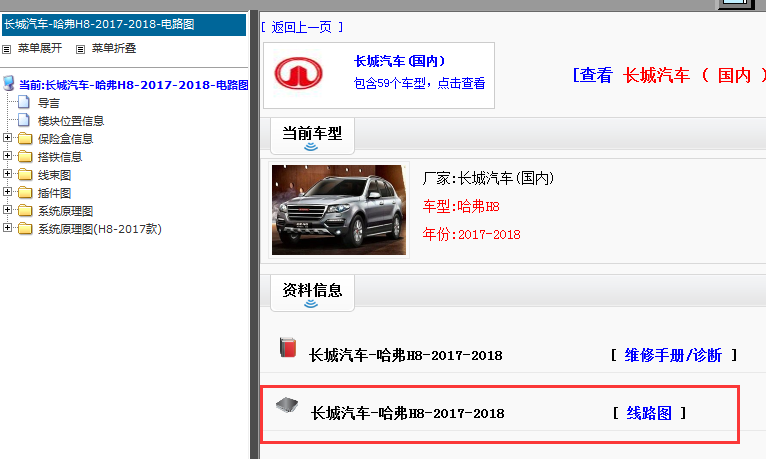This screenshot has width=766, height=459.
Task: Click the computer icon beside 当前 root node
Action: [9, 83]
